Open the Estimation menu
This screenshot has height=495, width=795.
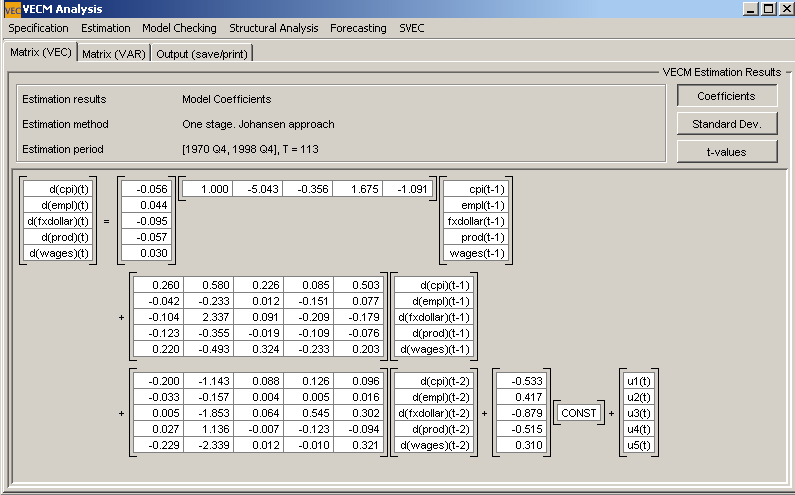coord(105,28)
